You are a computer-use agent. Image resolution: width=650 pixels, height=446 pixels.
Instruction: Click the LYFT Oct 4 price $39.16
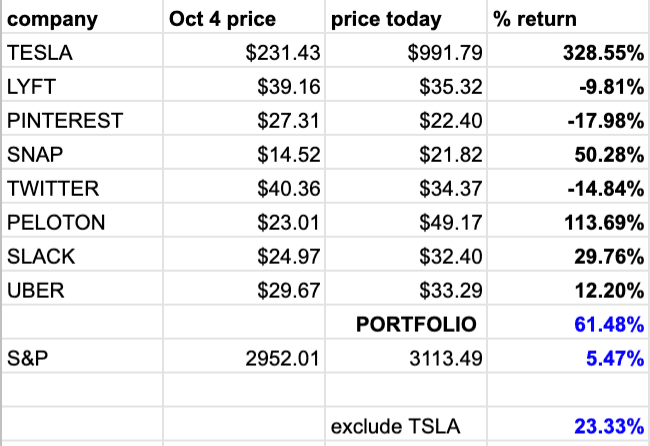[244, 85]
